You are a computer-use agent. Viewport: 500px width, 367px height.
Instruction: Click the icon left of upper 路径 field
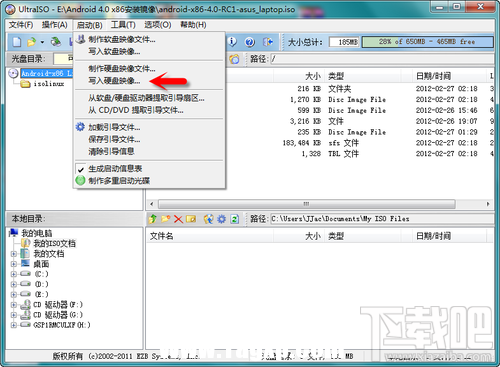[x=234, y=59]
